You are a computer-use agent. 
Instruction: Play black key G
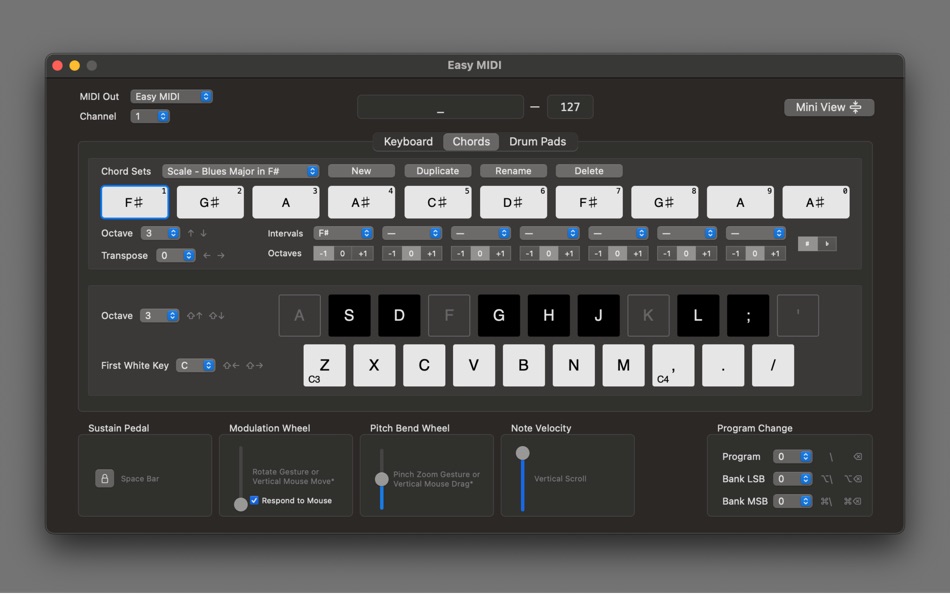tap(499, 315)
